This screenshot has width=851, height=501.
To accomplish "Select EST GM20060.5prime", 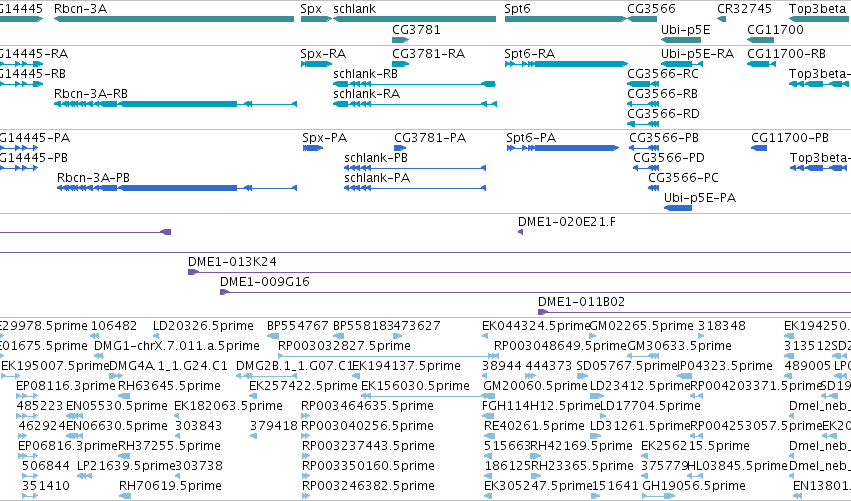I will pos(535,386).
